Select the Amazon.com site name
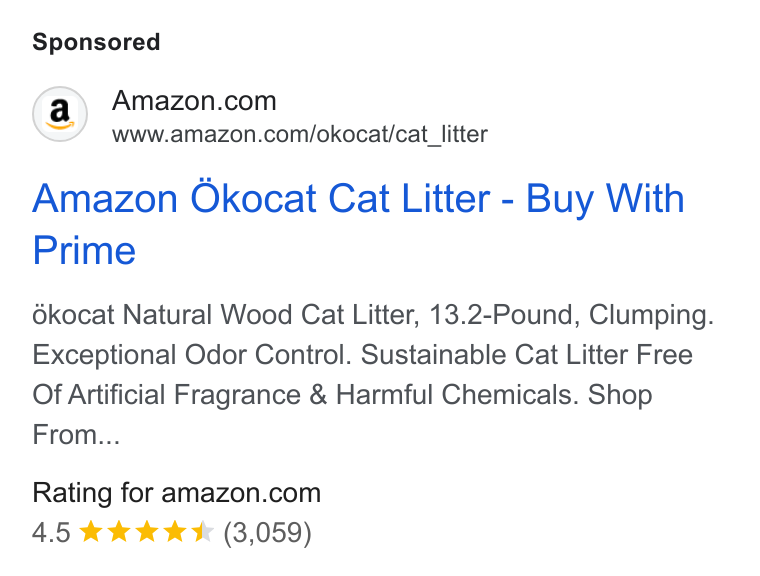 click(194, 101)
